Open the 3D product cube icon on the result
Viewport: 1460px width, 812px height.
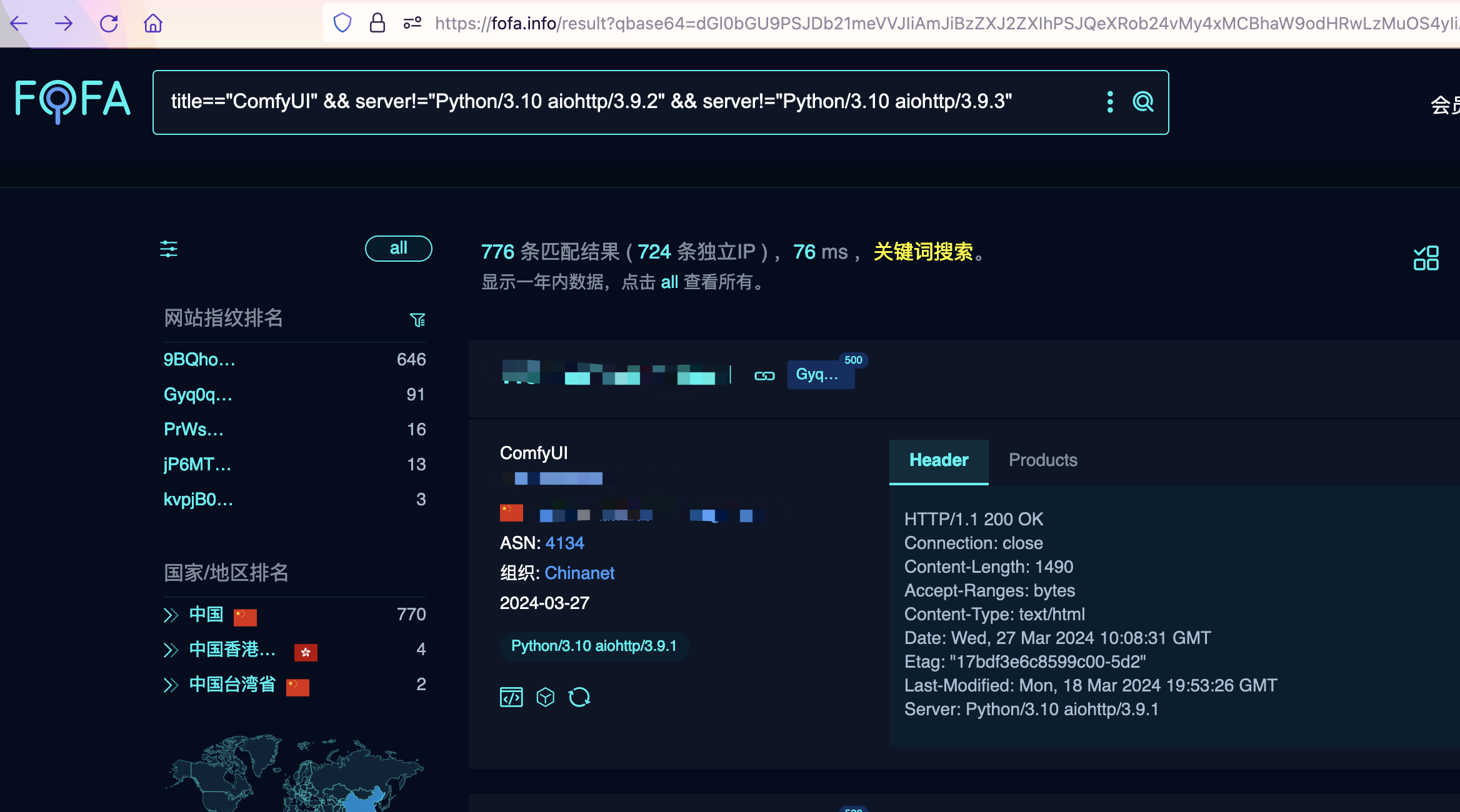pos(545,697)
